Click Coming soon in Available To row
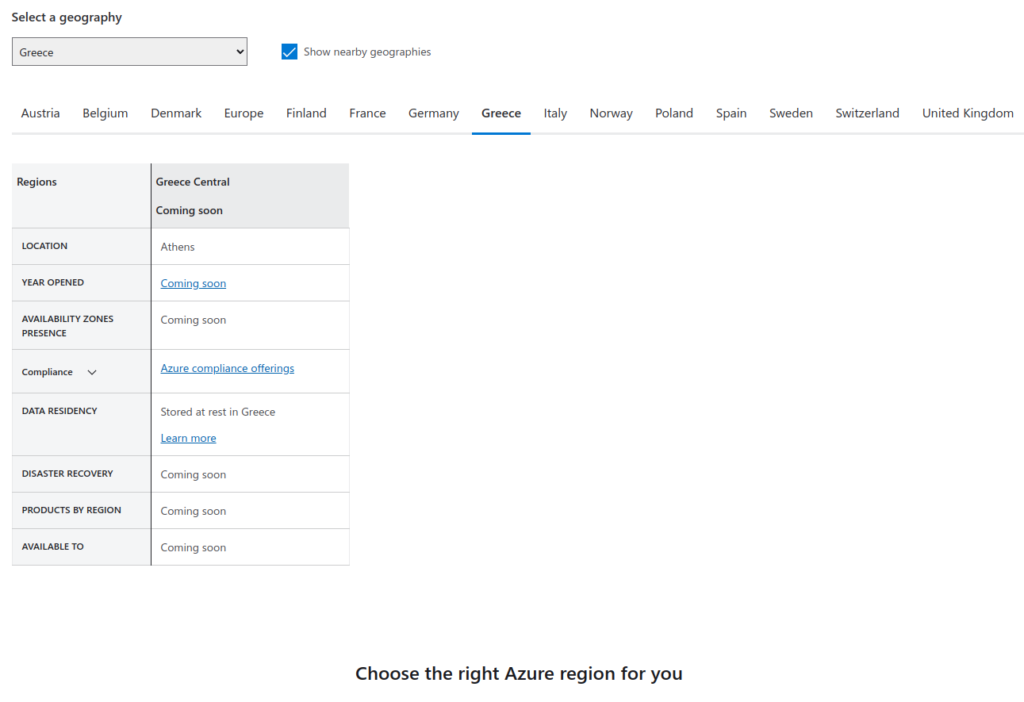Image resolution: width=1024 pixels, height=702 pixels. pos(193,548)
